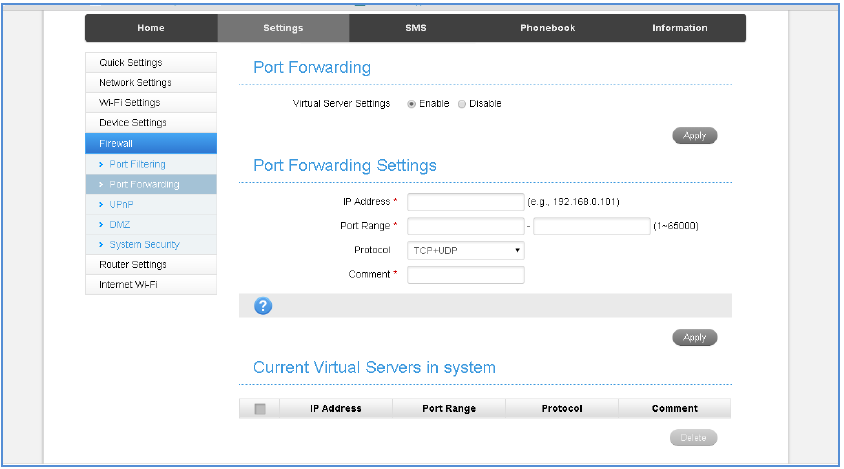The image size is (844, 469).
Task: Select DMZ in Firewall submenu
Action: pyautogui.click(x=119, y=225)
